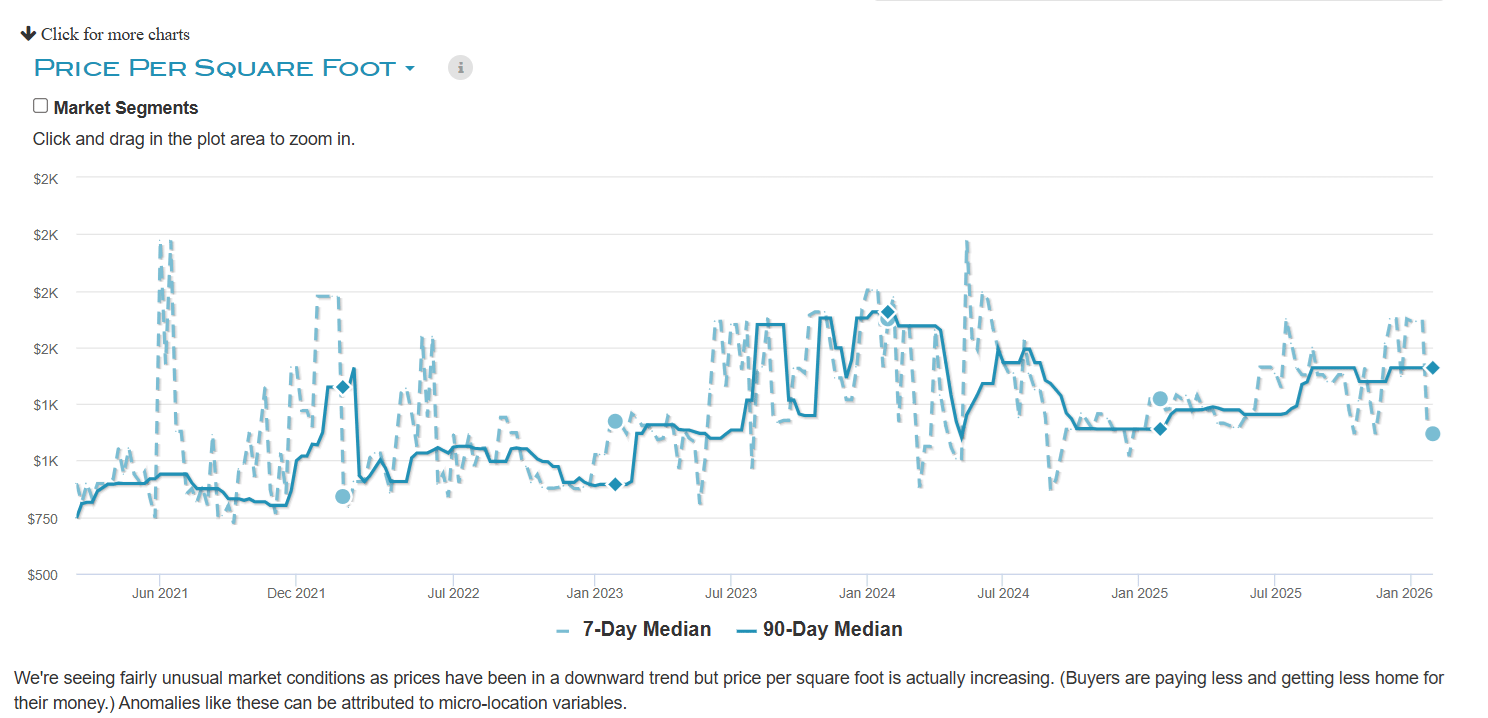Open the Price Per Square Foot dropdown
The height and width of the screenshot is (718, 1488).
(214, 68)
